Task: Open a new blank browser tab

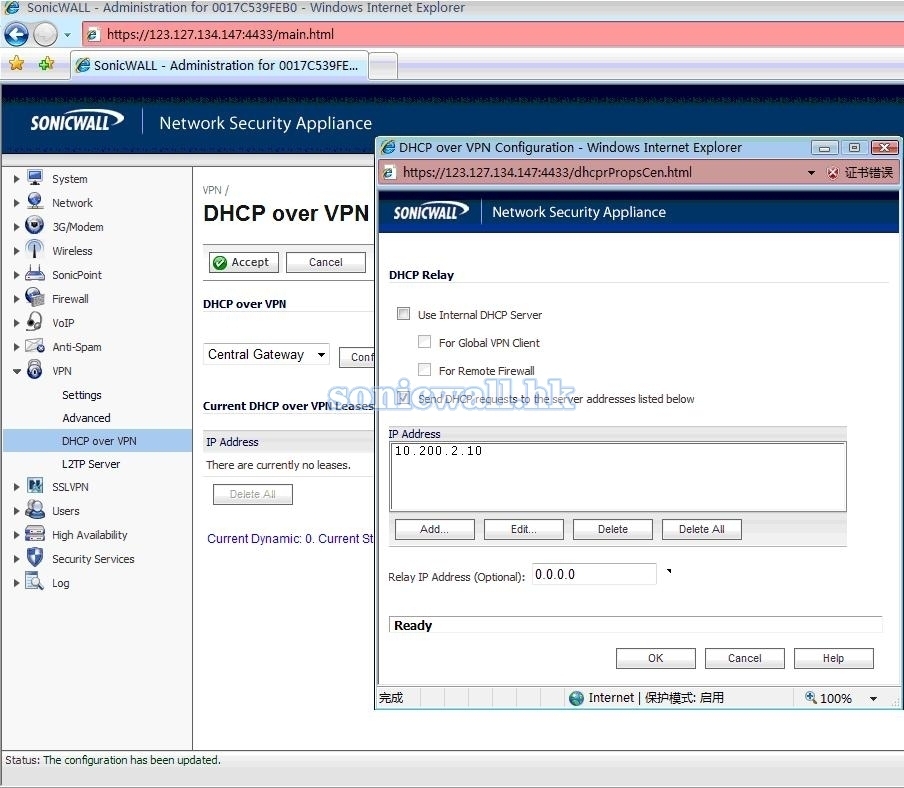Action: pyautogui.click(x=383, y=66)
